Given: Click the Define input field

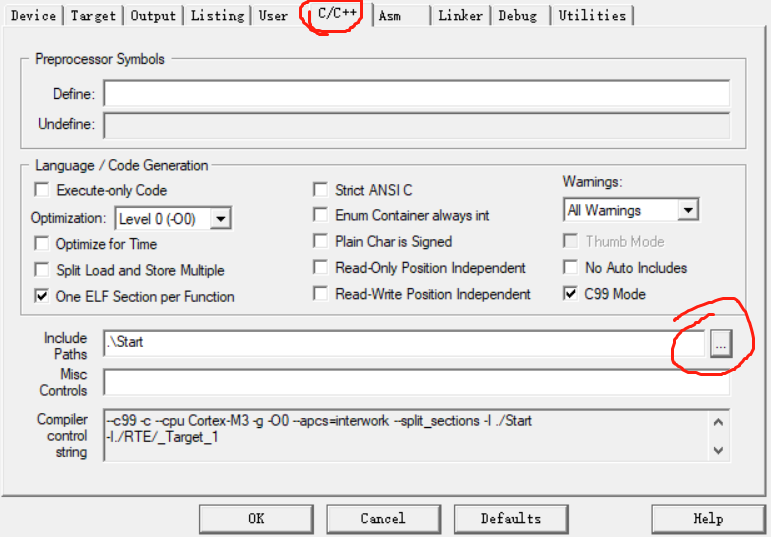Looking at the screenshot, I should click(x=416, y=93).
